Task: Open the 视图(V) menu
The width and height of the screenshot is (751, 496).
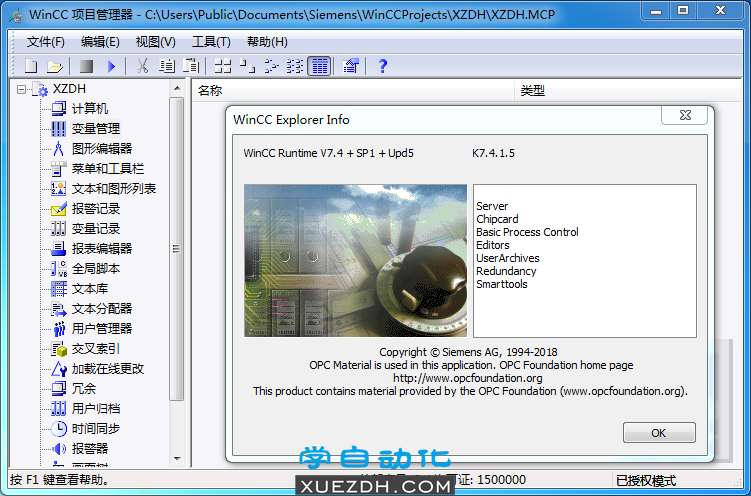Action: tap(155, 42)
